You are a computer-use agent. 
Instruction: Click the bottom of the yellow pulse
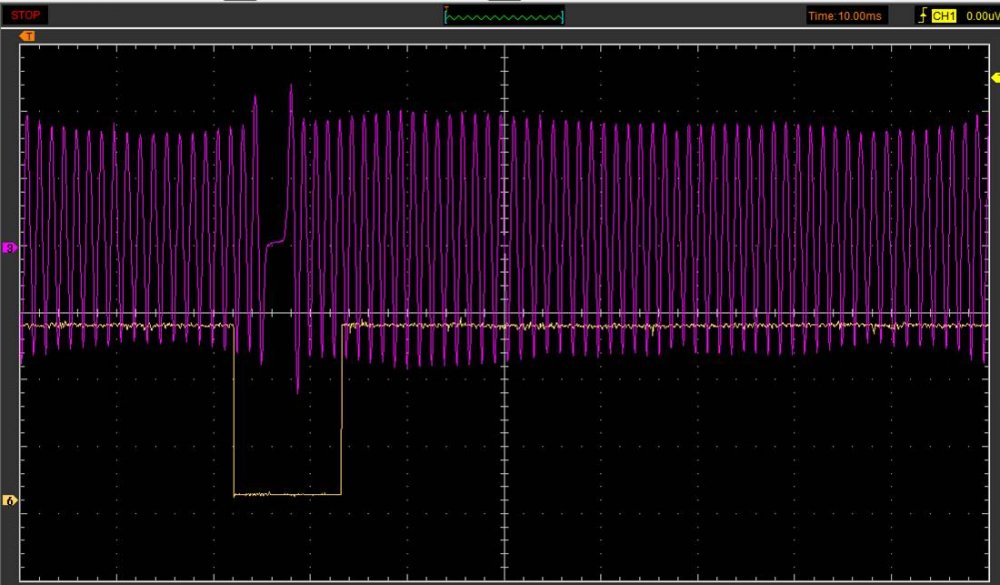pyautogui.click(x=287, y=494)
